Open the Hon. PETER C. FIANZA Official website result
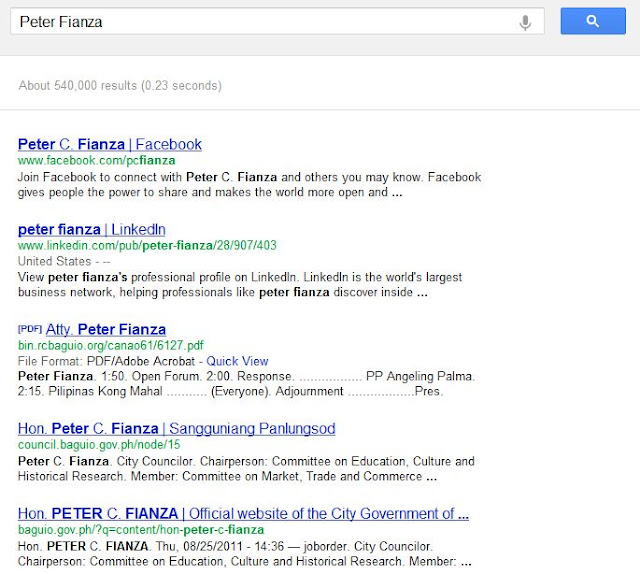This screenshot has width=640, height=574. (243, 513)
